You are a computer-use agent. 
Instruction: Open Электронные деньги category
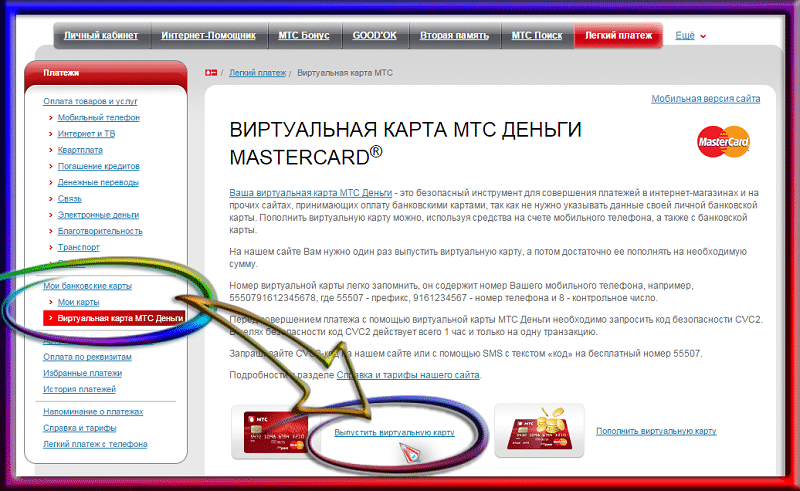pyautogui.click(x=98, y=215)
